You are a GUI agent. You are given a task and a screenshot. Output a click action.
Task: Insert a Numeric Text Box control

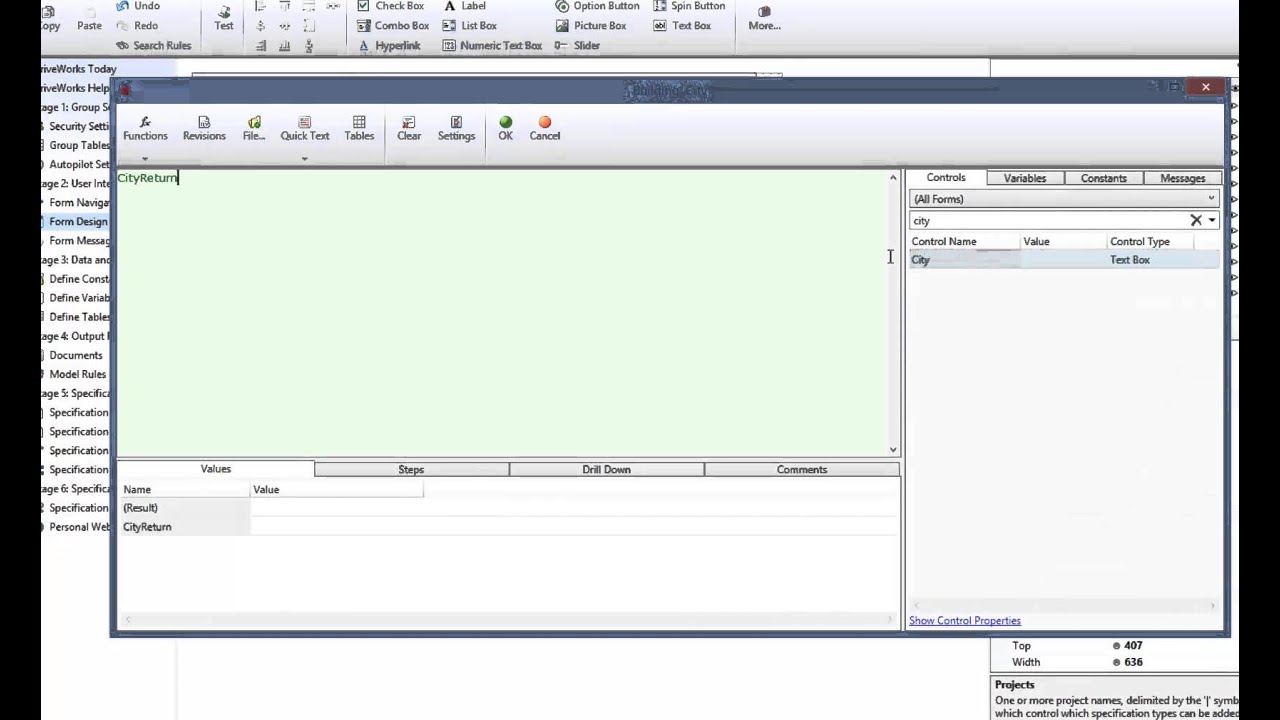pyautogui.click(x=492, y=45)
